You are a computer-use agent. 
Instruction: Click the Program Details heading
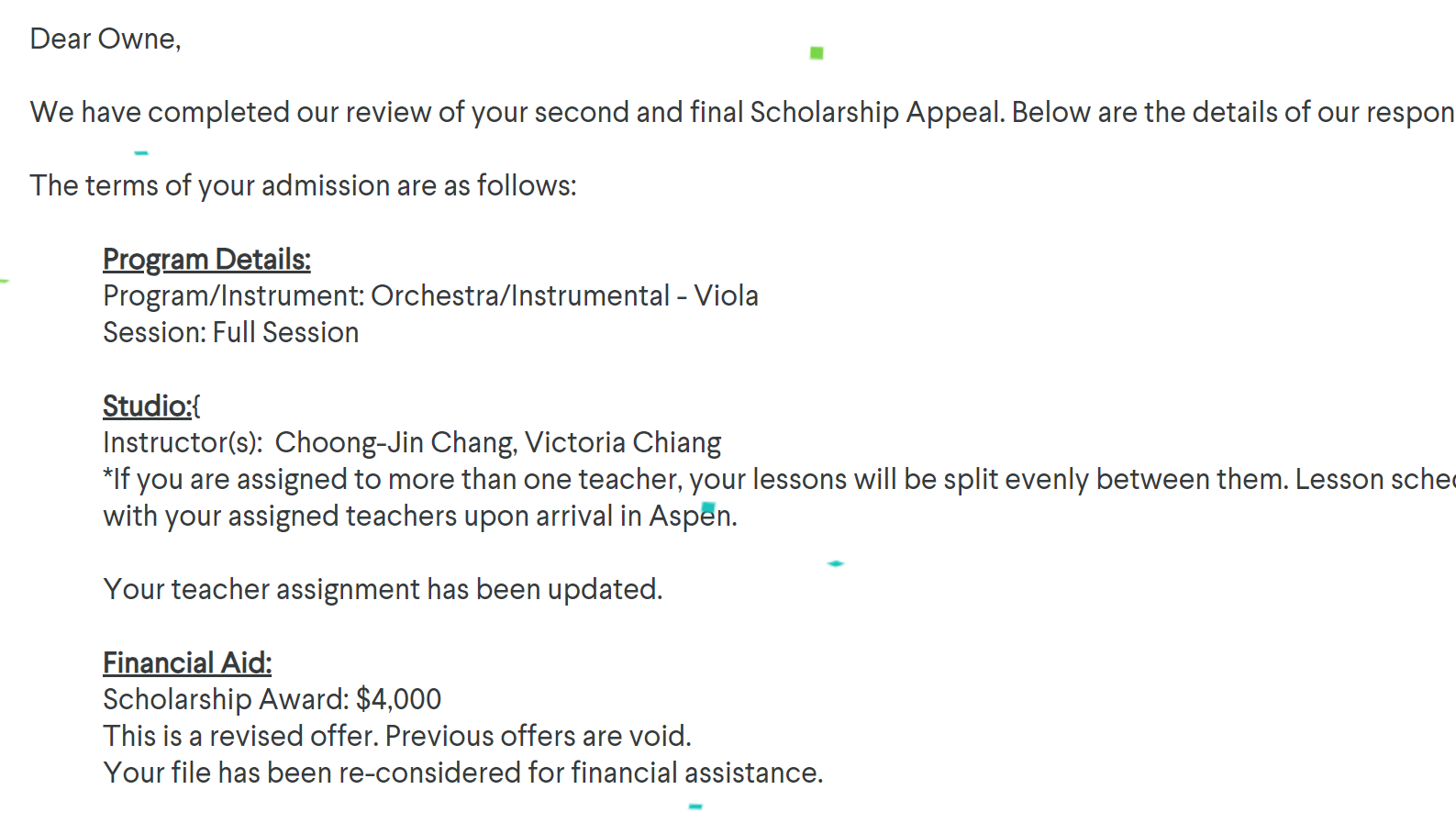coord(206,261)
